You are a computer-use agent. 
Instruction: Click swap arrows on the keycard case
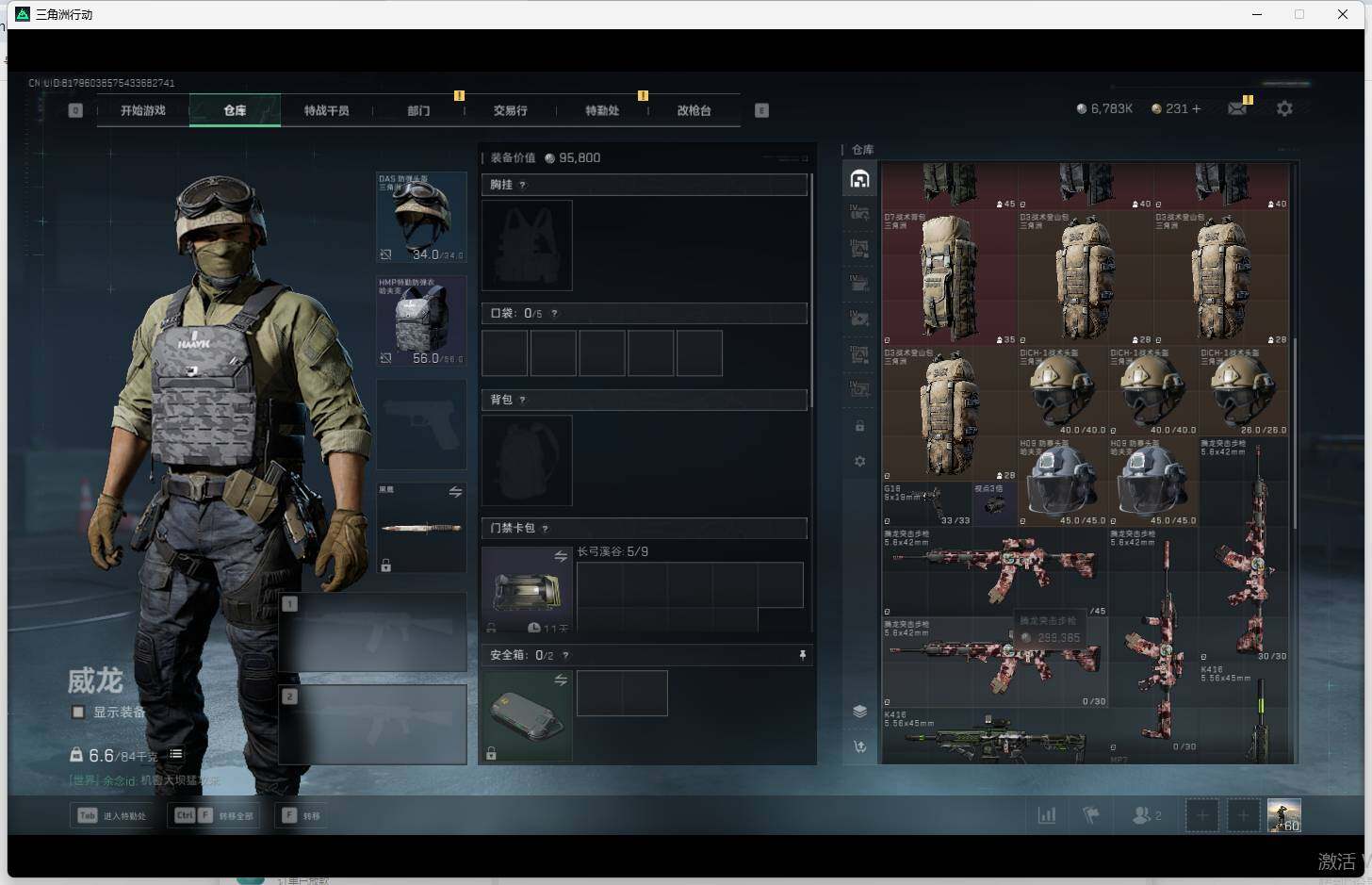[x=561, y=556]
